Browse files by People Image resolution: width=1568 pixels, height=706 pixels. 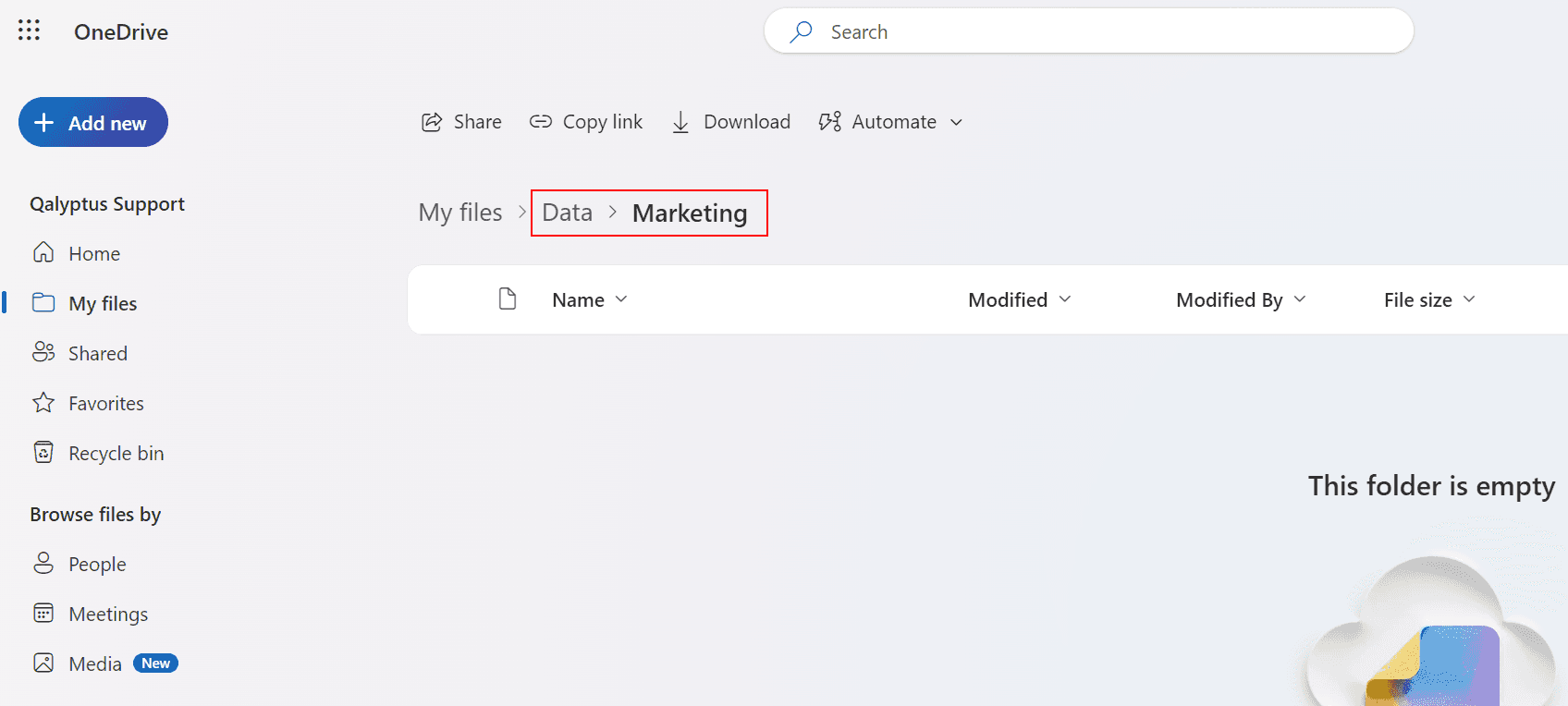pos(80,564)
